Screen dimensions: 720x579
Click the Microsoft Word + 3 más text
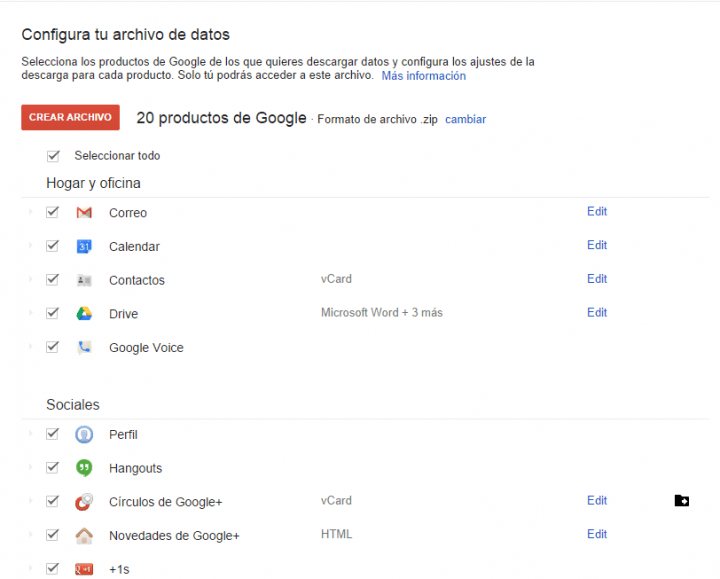coord(382,313)
